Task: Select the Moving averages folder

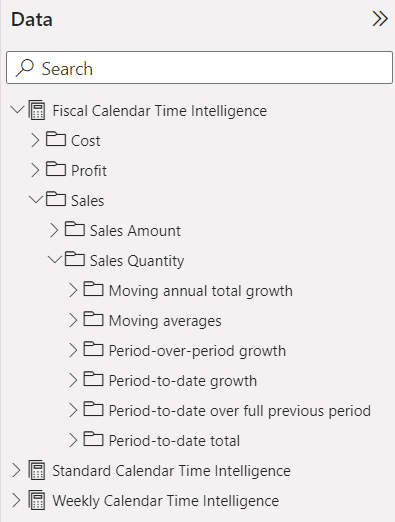Action: click(165, 321)
